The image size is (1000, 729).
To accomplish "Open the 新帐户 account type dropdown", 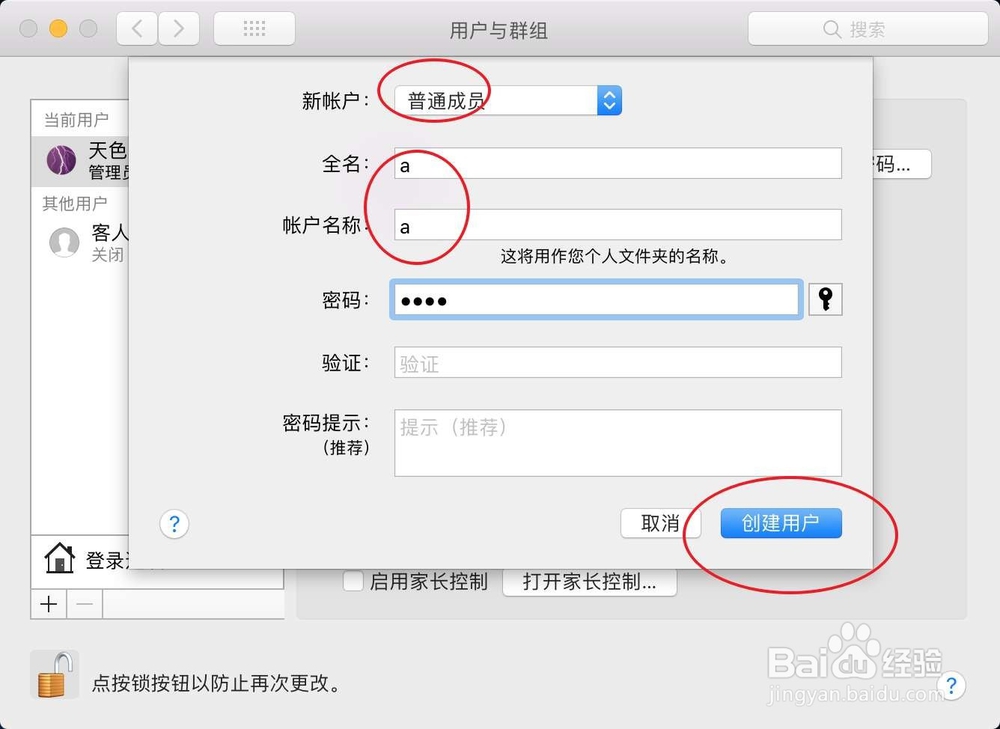I will 508,101.
